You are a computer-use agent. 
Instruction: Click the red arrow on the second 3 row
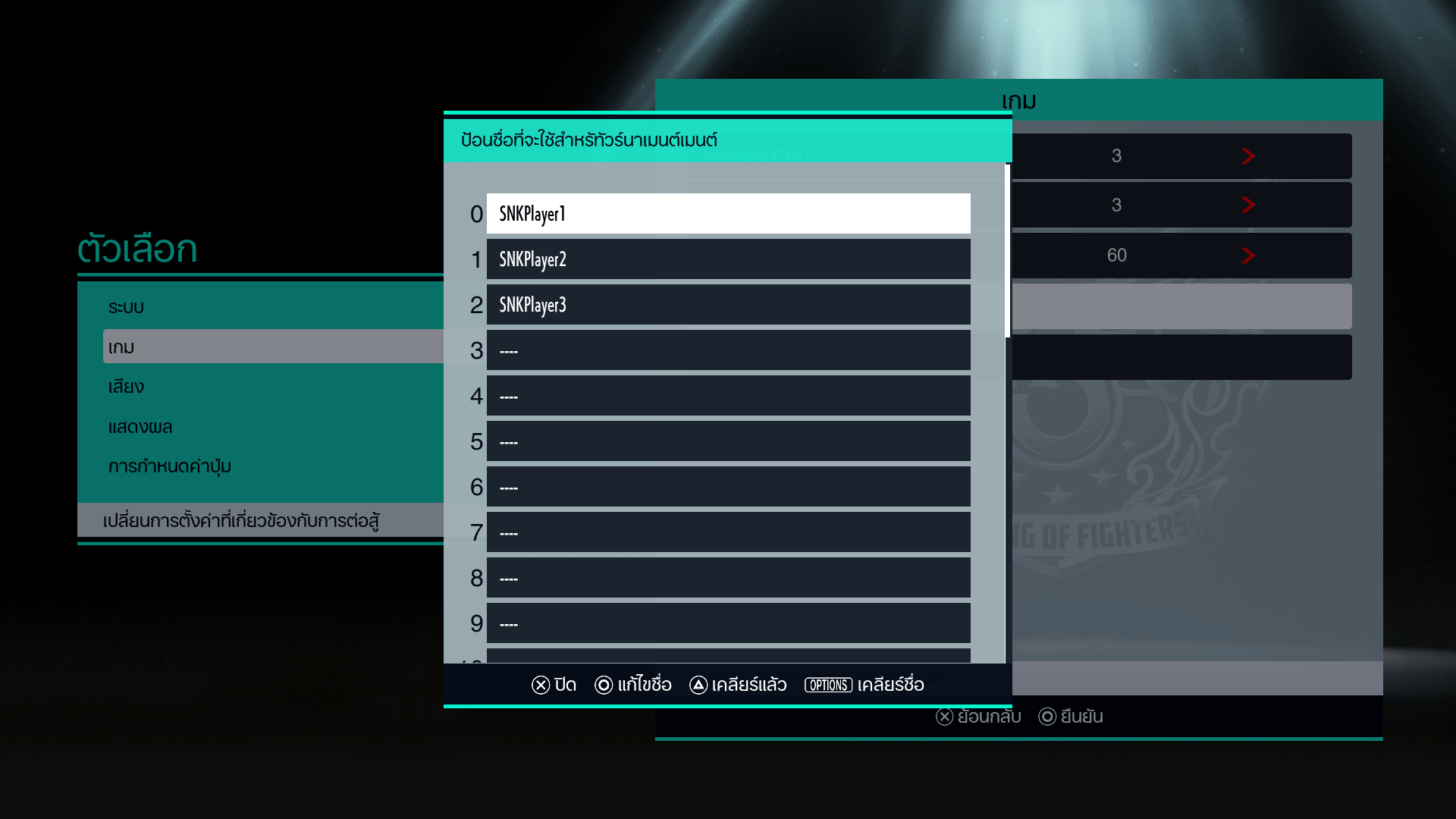1248,206
